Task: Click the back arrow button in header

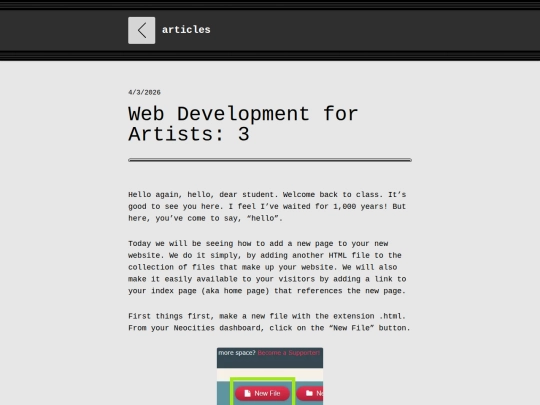Action: coord(142,30)
